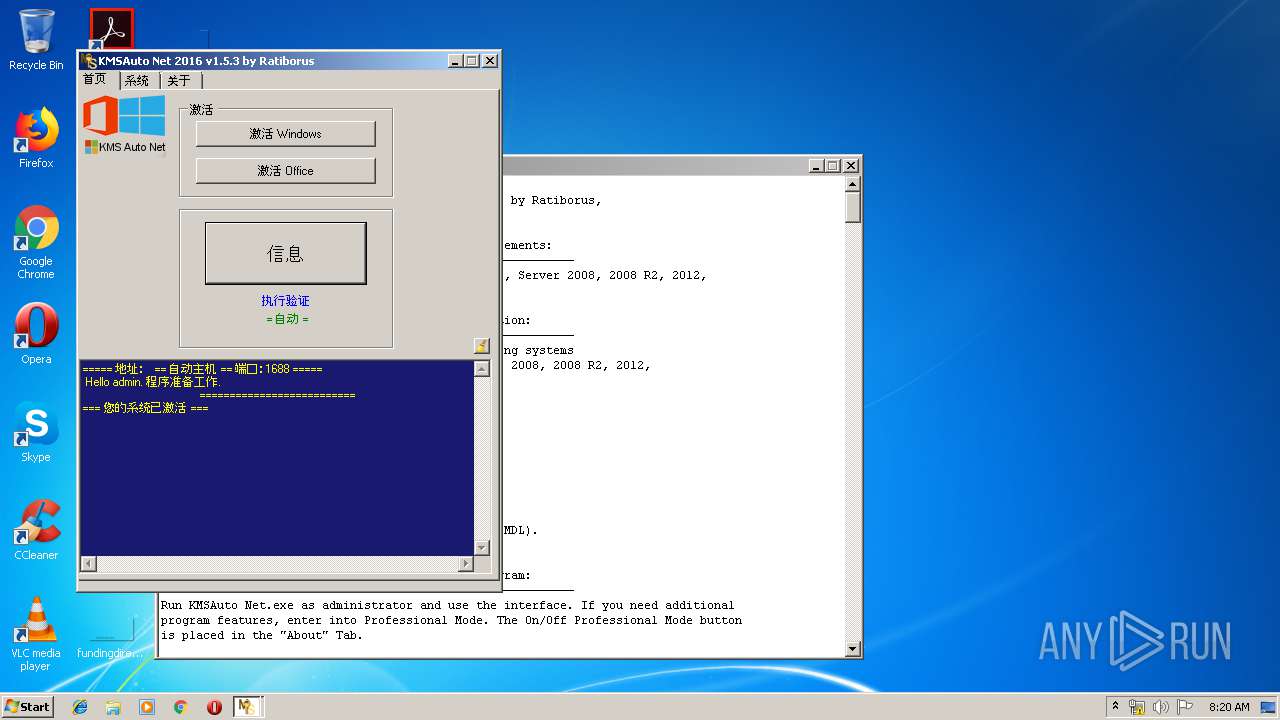Image resolution: width=1280 pixels, height=720 pixels.
Task: Click the KMS Auto Net logo image
Action: pyautogui.click(x=124, y=124)
